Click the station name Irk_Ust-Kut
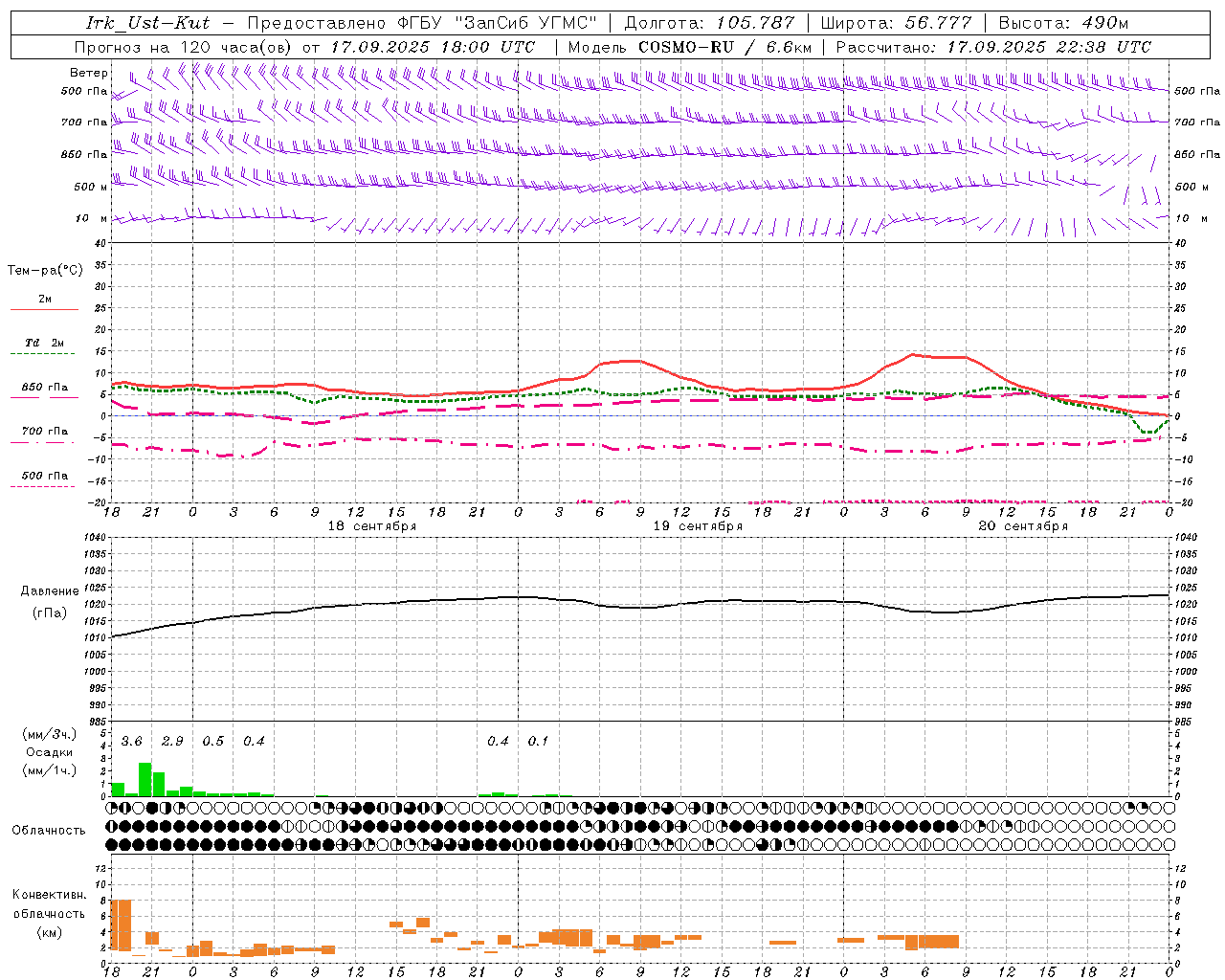Viewport: 1225px width, 980px height. (148, 23)
